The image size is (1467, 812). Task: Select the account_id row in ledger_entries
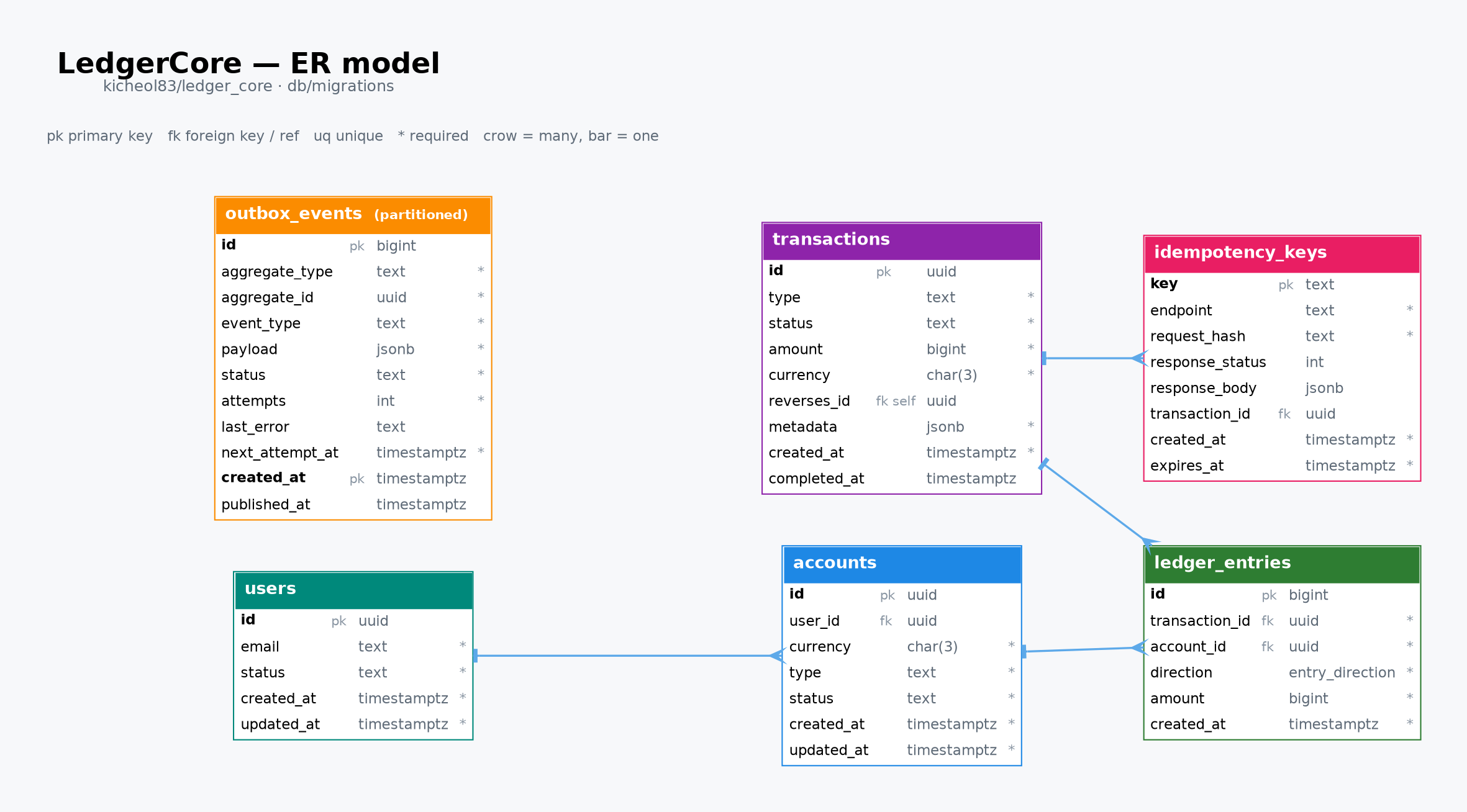point(1282,647)
